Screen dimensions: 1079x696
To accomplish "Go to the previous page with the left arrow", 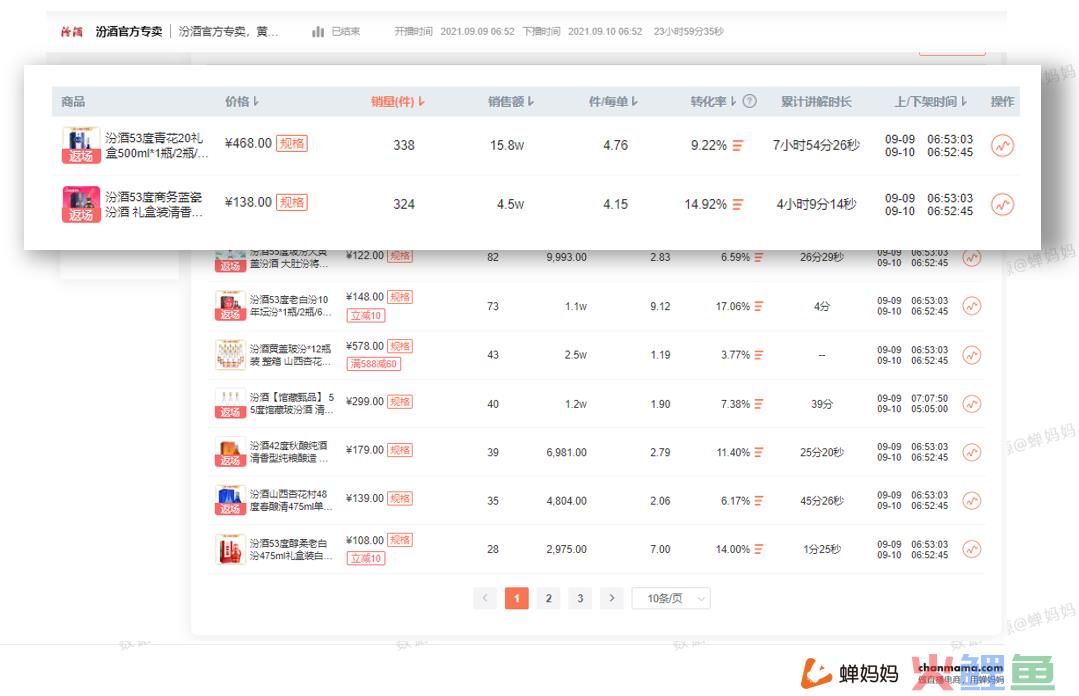I will tap(485, 598).
